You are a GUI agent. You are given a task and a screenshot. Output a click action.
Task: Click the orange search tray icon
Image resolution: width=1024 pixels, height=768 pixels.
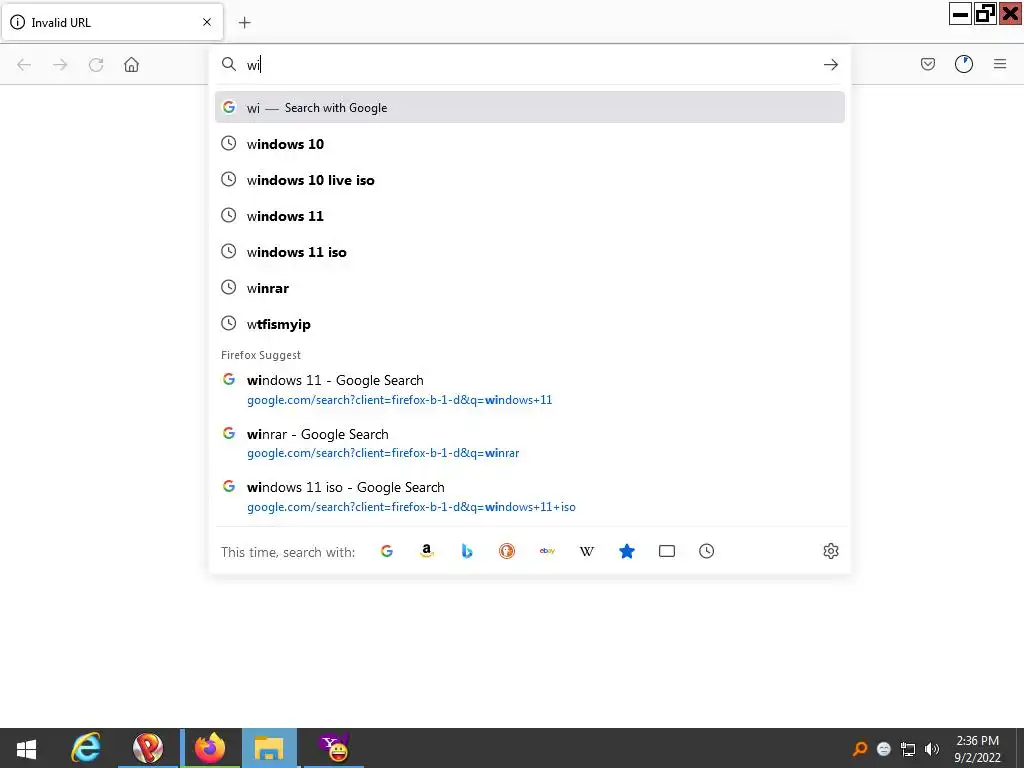[x=860, y=748]
